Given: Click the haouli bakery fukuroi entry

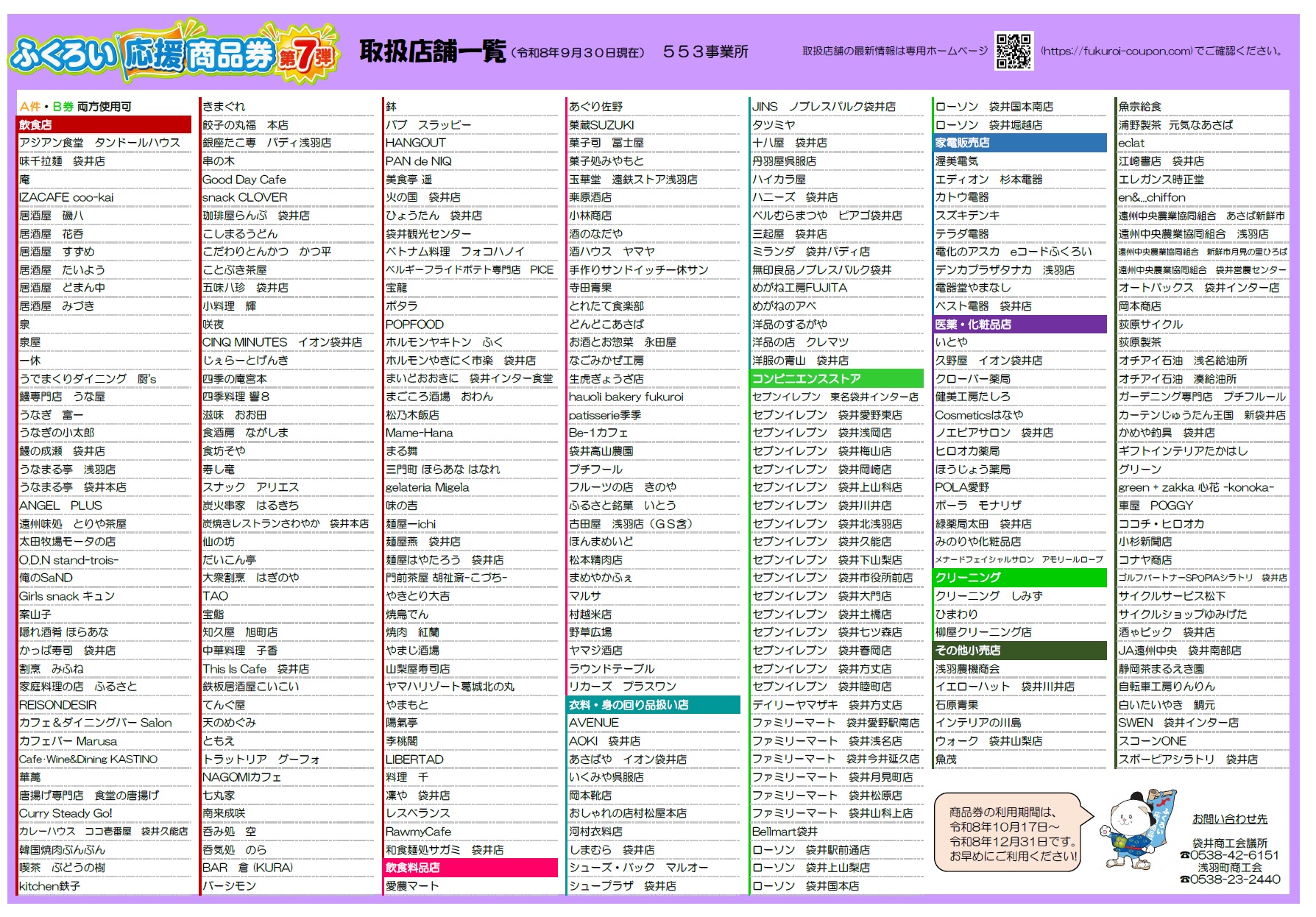Looking at the screenshot, I should tap(626, 397).
